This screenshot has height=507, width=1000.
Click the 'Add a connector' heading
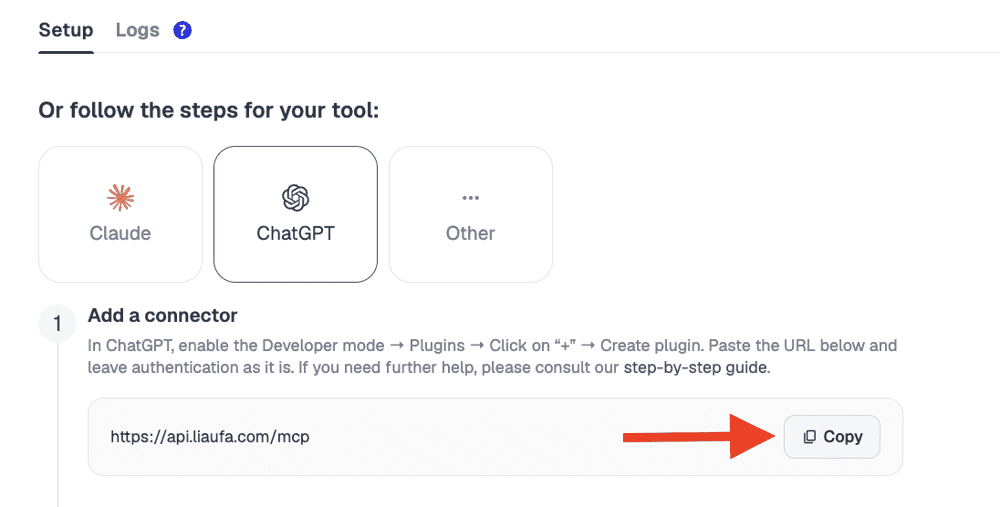click(163, 315)
